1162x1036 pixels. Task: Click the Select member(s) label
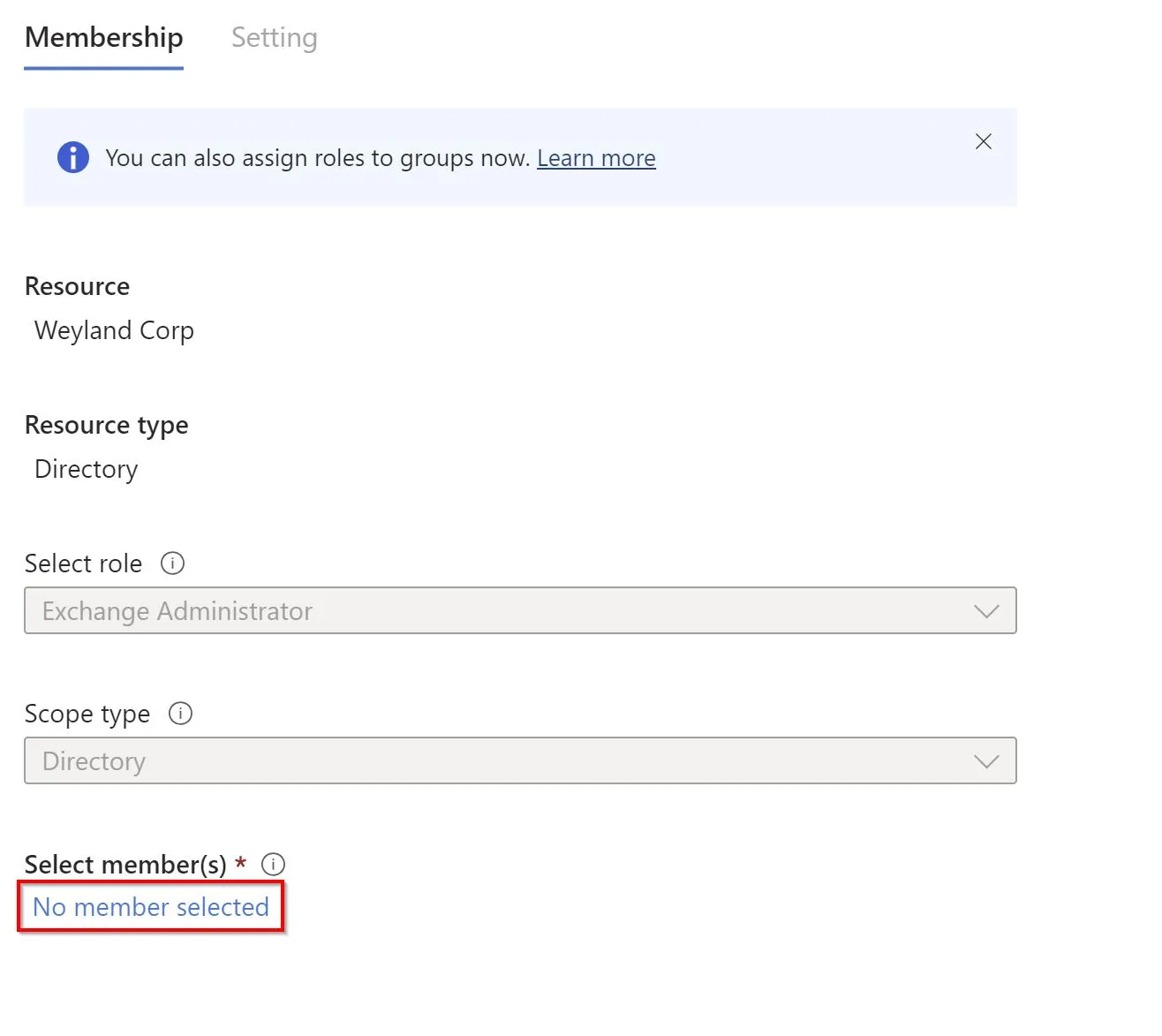[125, 865]
